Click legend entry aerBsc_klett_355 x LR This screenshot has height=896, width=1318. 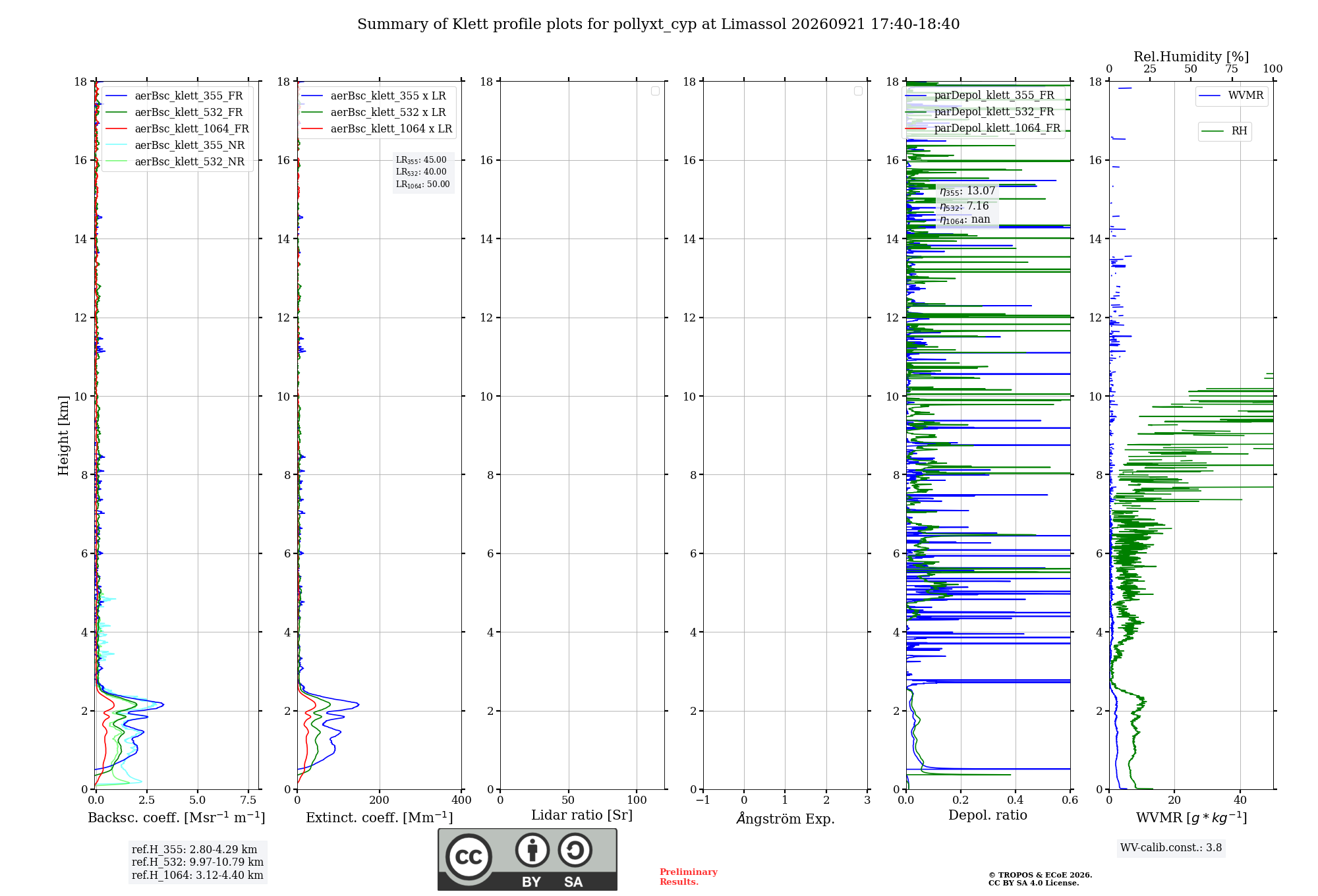click(374, 96)
